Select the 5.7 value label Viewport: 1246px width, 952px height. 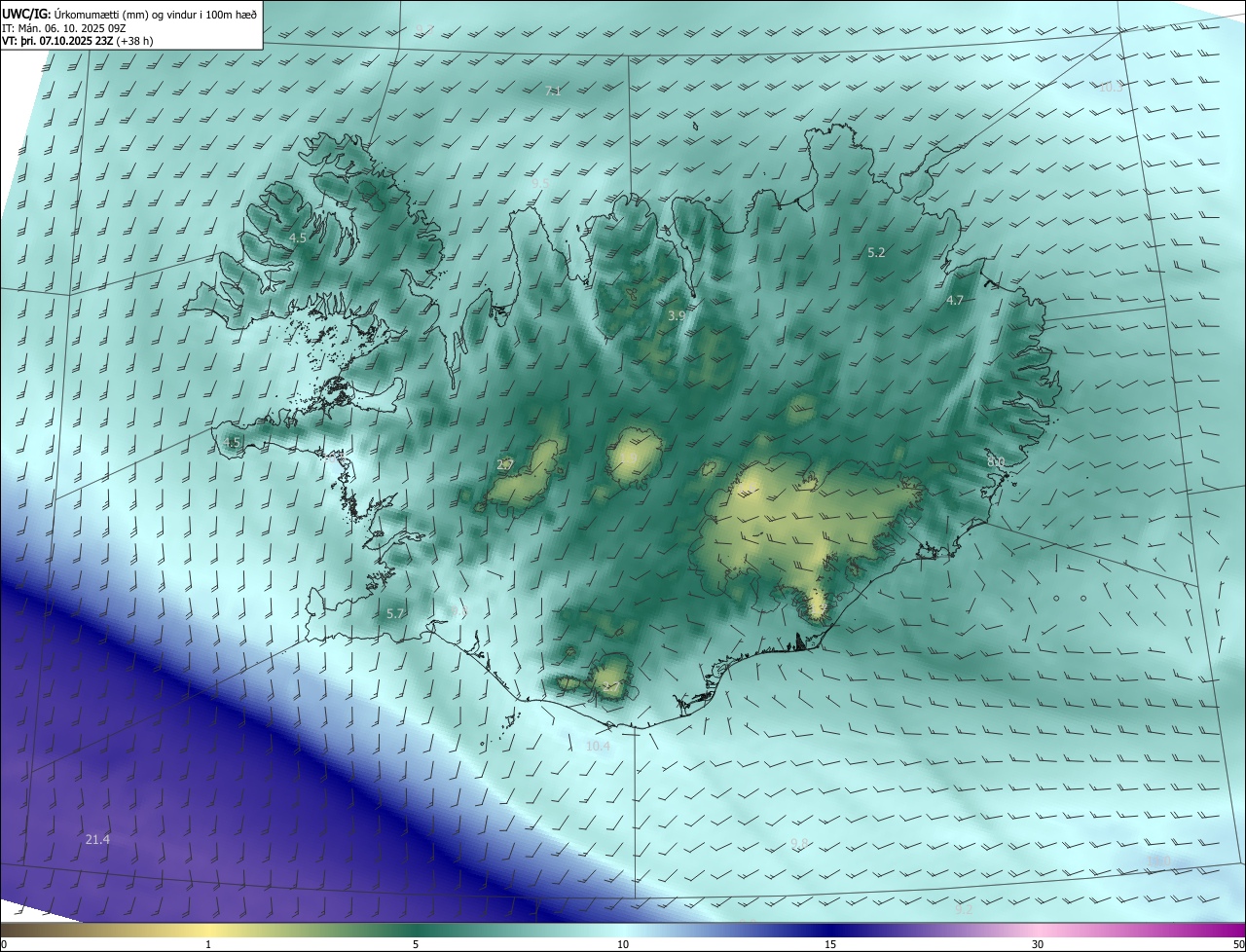click(394, 613)
